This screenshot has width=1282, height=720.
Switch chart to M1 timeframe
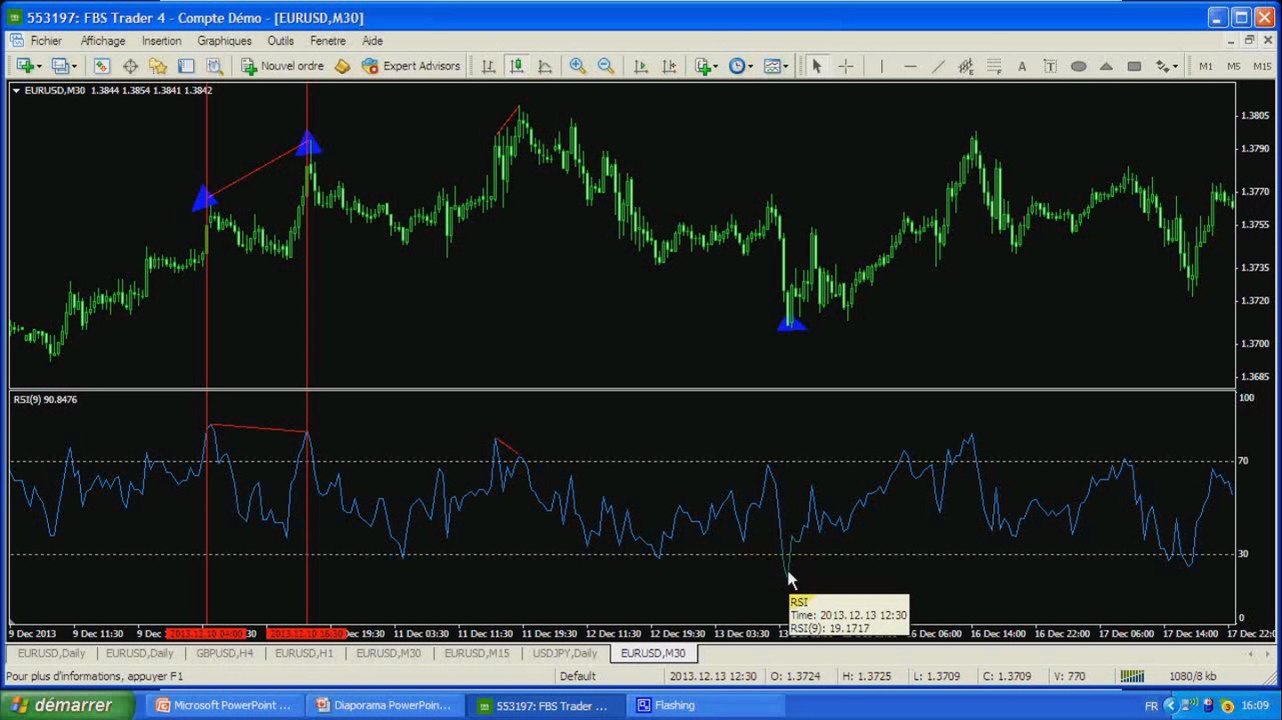pos(1206,66)
